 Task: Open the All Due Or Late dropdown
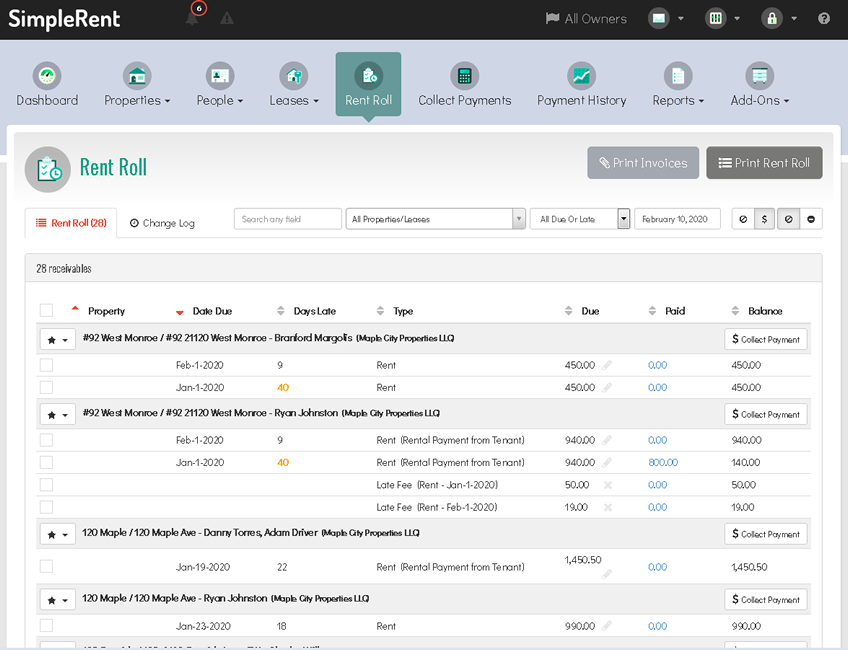(x=580, y=219)
